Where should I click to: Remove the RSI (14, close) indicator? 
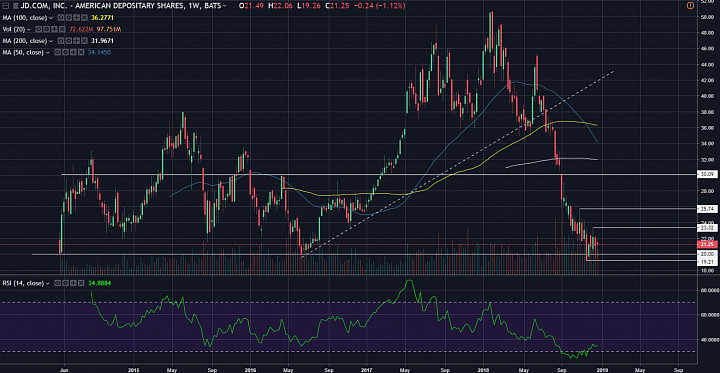click(x=81, y=283)
